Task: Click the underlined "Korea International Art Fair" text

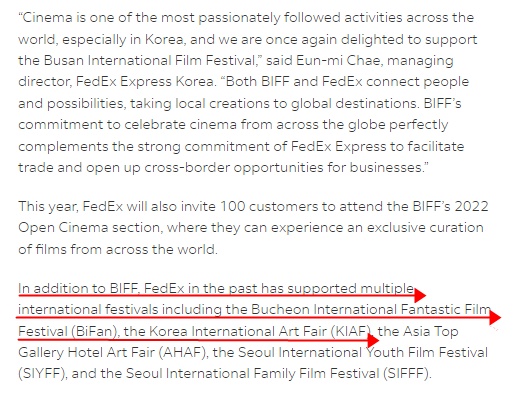Action: (238, 331)
